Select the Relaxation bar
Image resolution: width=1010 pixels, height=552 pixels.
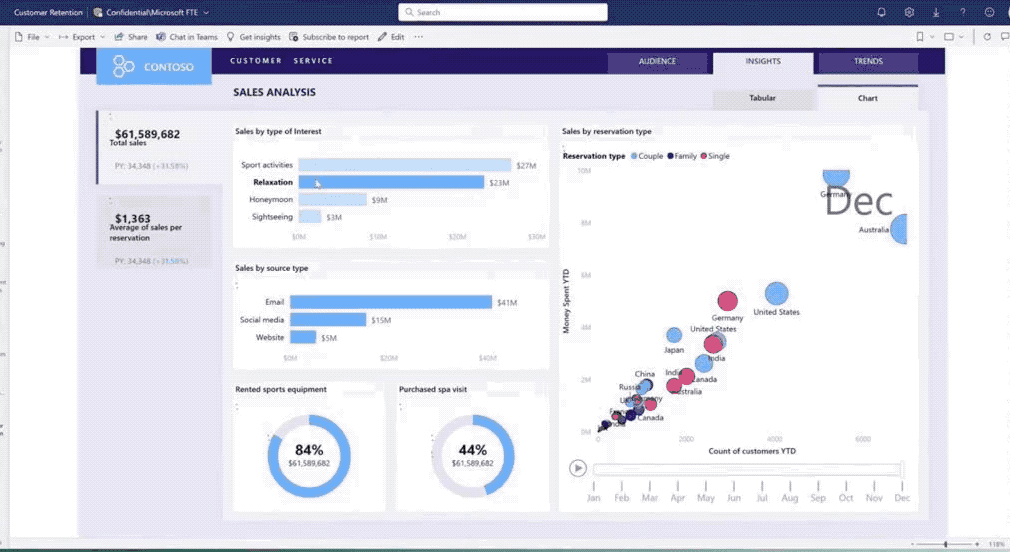(391, 182)
